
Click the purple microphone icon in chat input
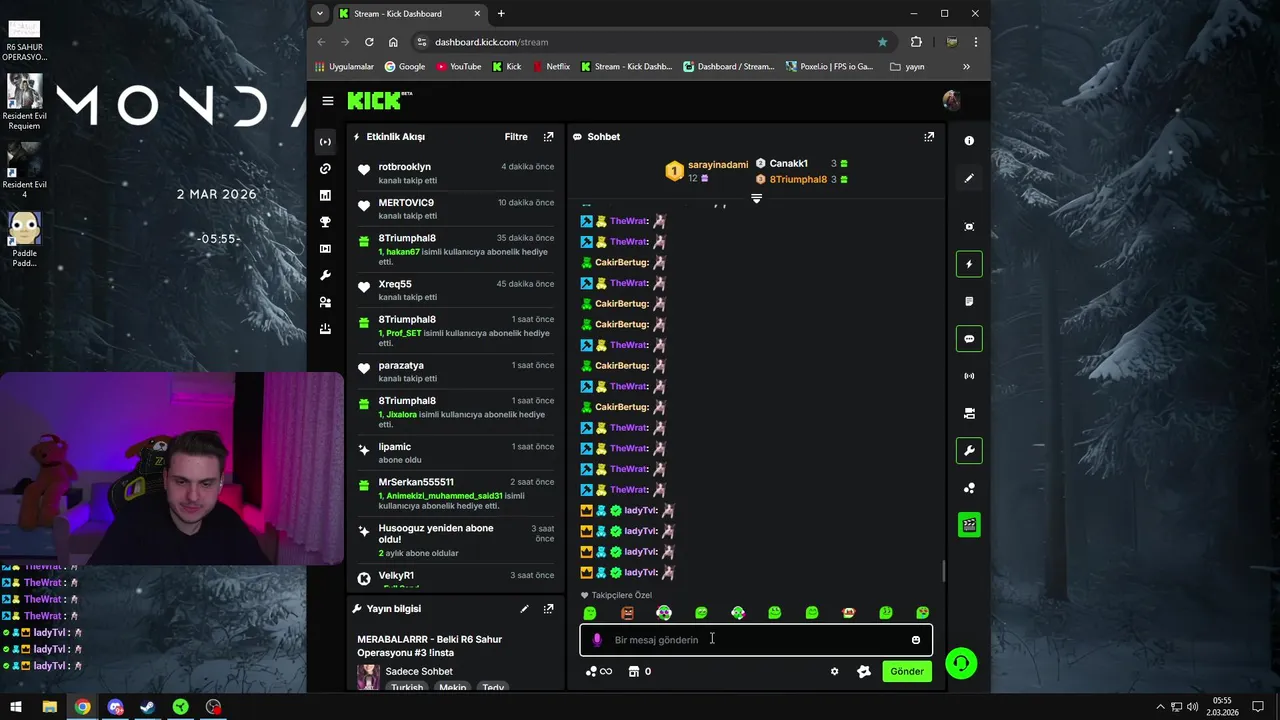click(x=597, y=640)
